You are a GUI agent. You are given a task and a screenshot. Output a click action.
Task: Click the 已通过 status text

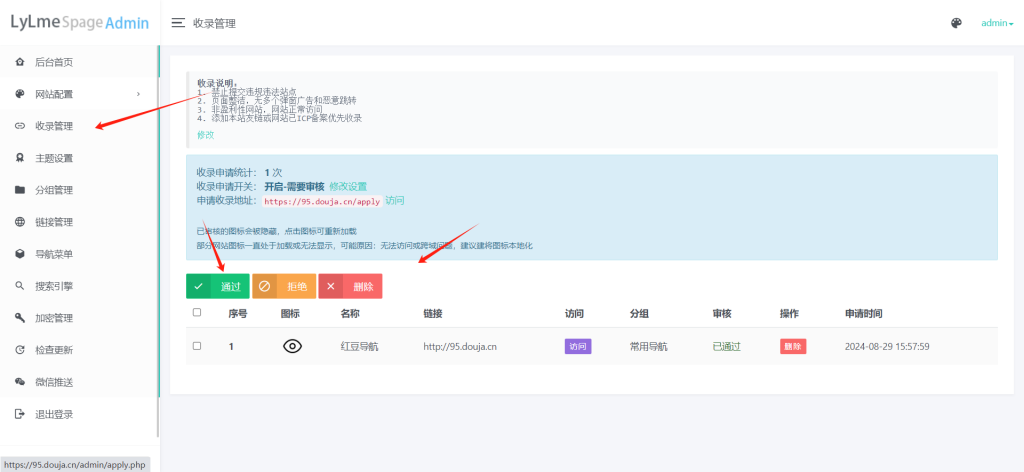[727, 347]
